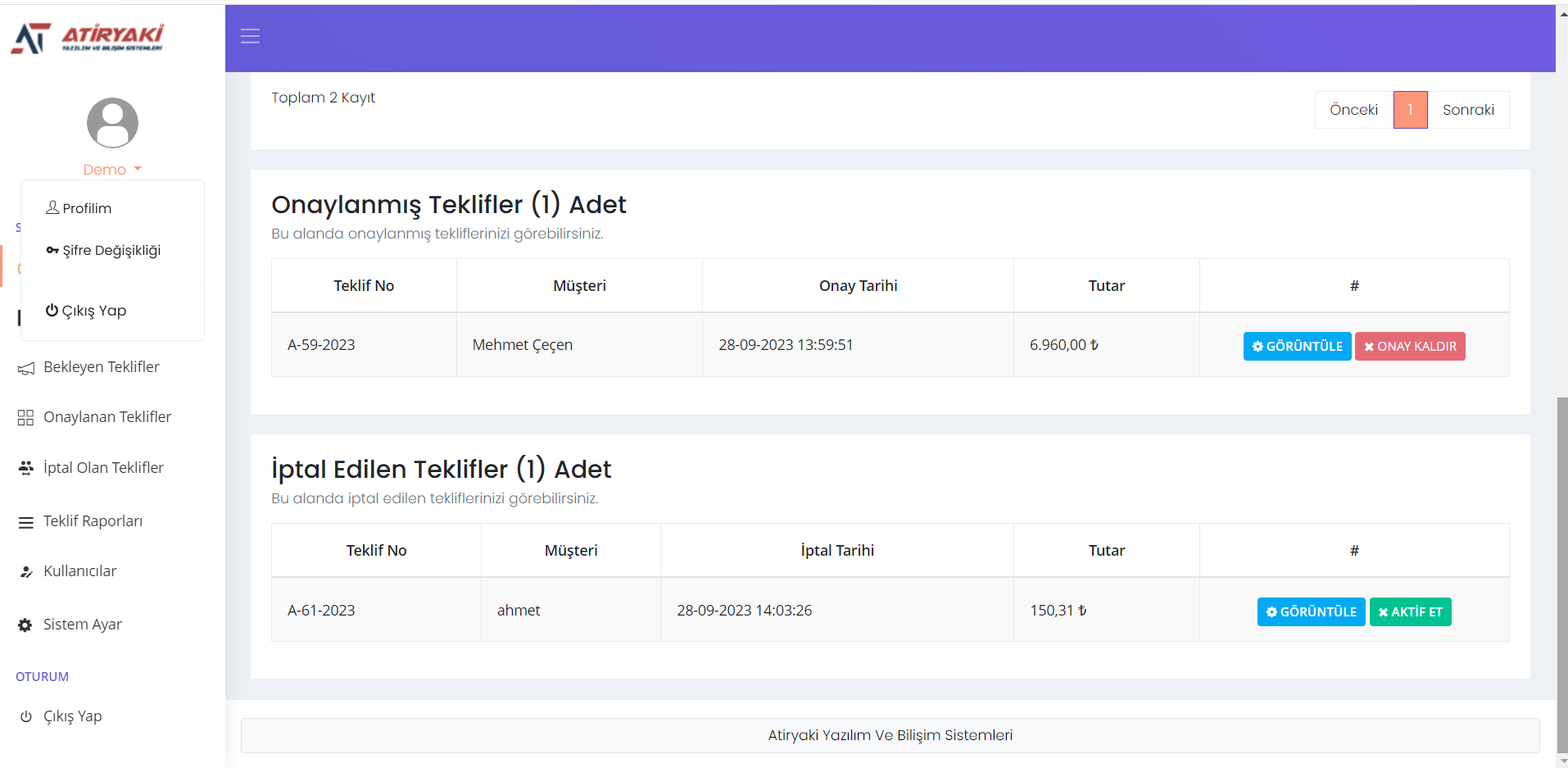
Task: Select Şifre Değişikliği menu entry
Action: pos(103,250)
